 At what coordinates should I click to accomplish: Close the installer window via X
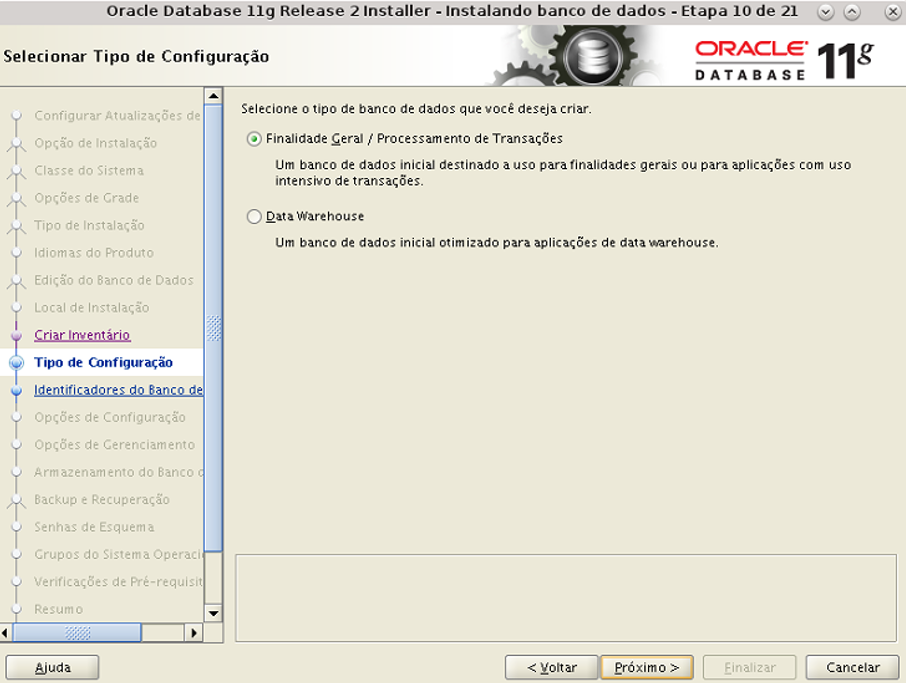(x=893, y=12)
